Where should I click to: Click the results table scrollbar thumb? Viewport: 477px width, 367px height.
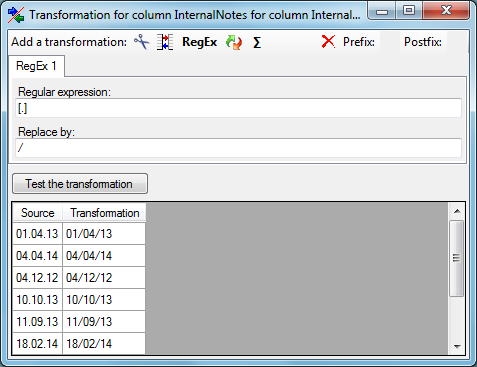(456, 258)
